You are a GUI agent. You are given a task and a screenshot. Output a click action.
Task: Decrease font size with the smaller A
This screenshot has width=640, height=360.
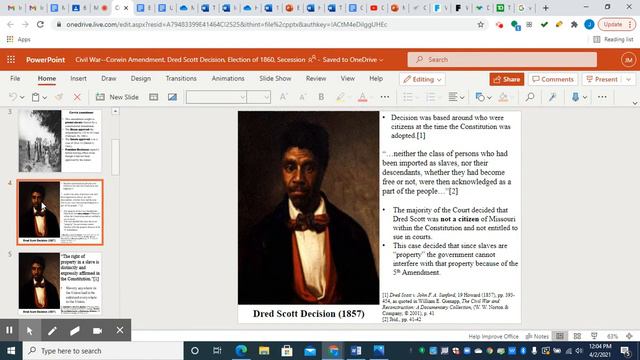point(302,97)
